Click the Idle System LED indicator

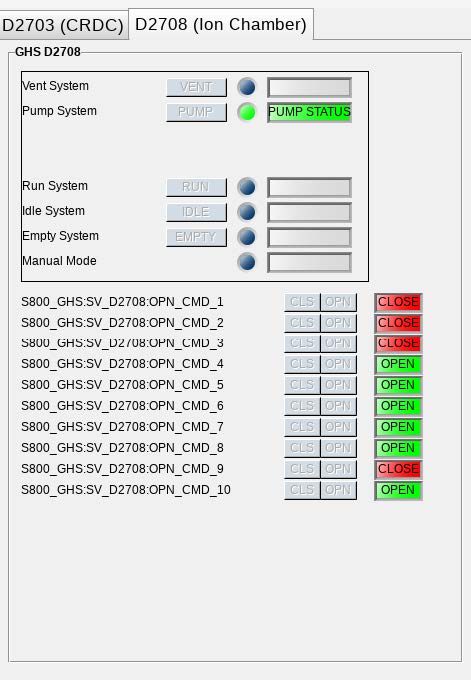click(247, 212)
